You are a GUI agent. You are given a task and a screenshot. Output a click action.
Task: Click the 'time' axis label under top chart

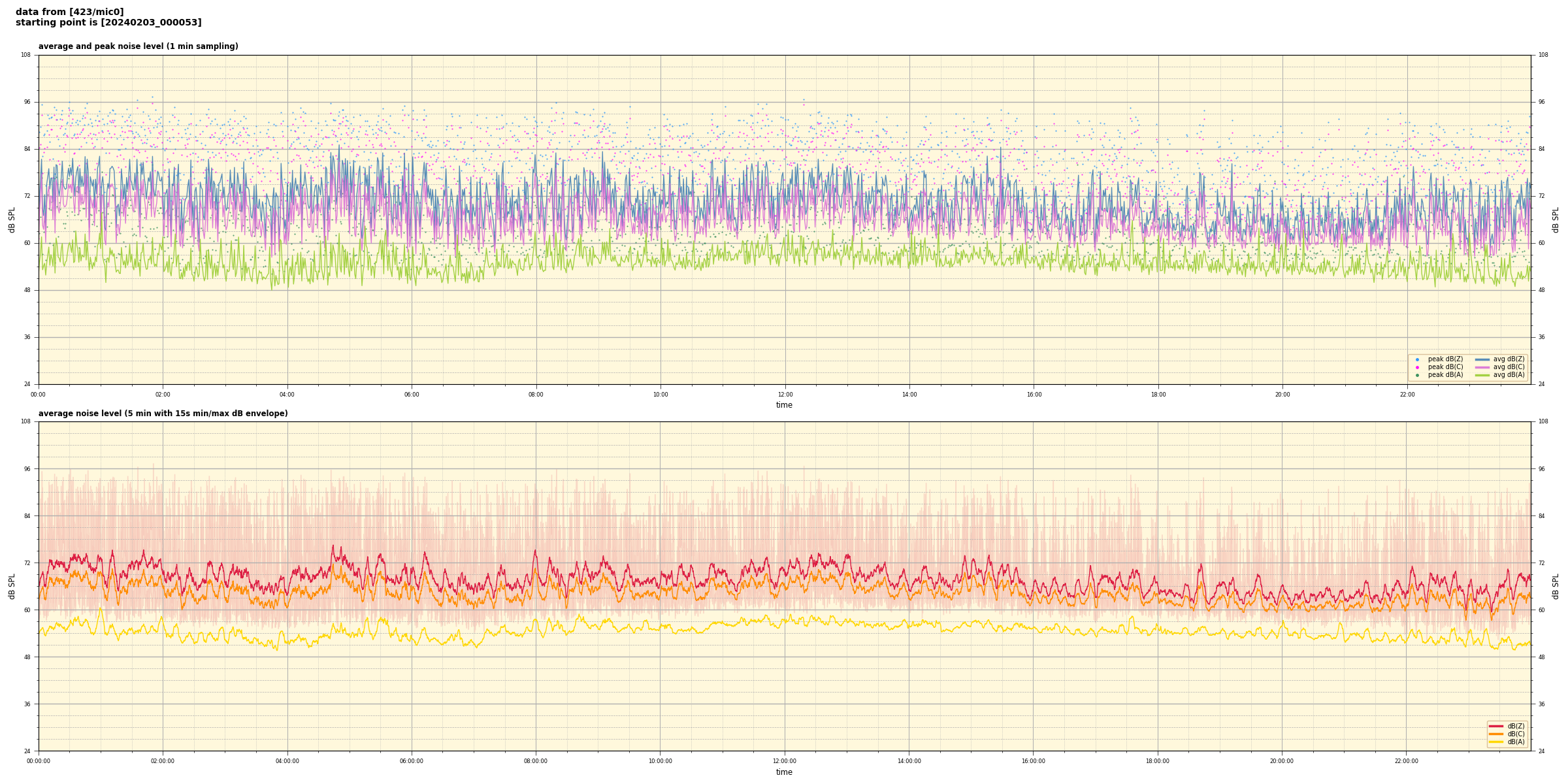coord(784,405)
